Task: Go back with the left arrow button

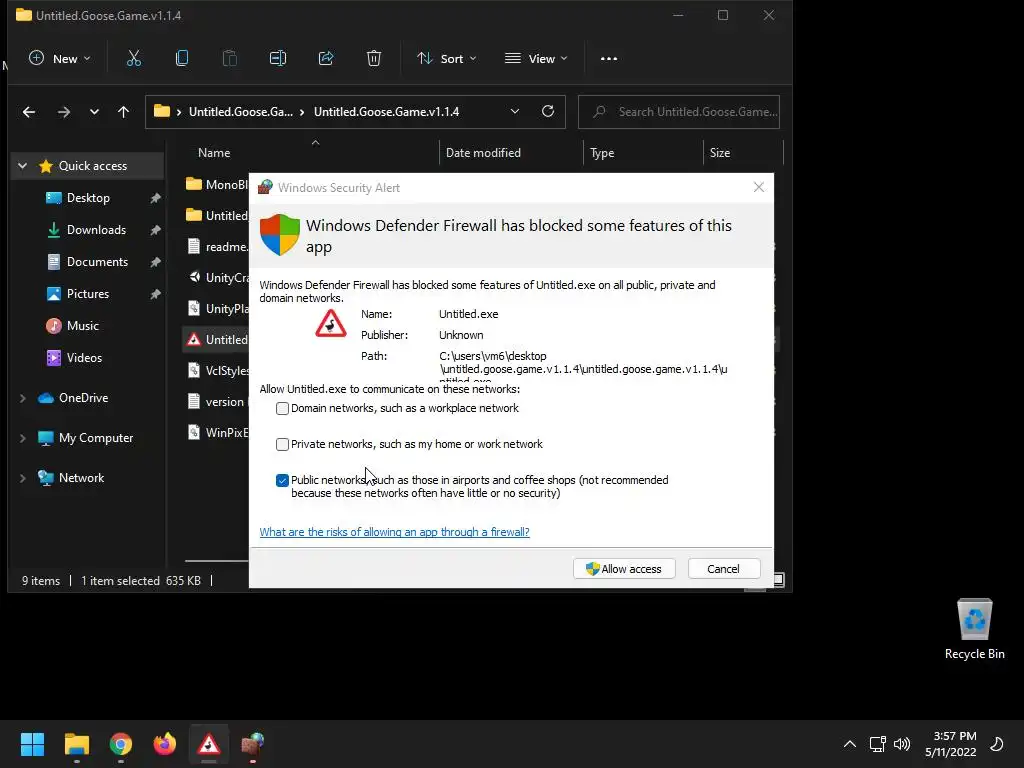Action: (29, 112)
